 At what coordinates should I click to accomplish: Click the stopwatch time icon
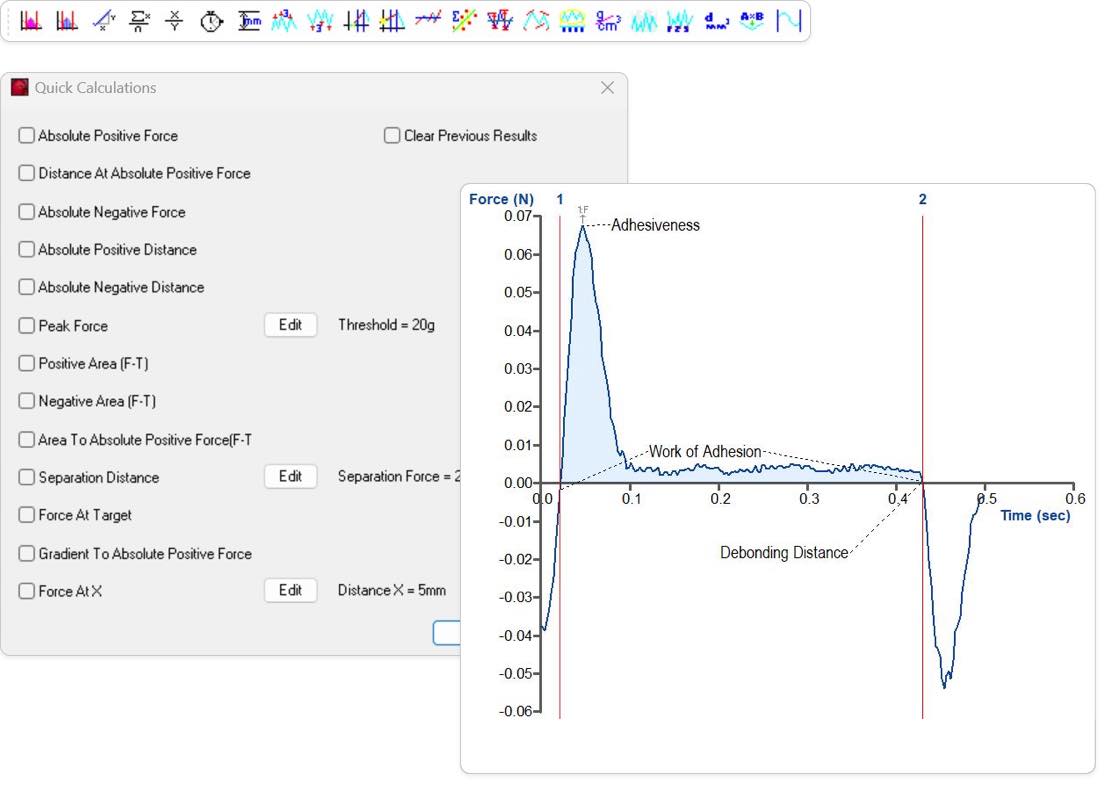coord(211,21)
